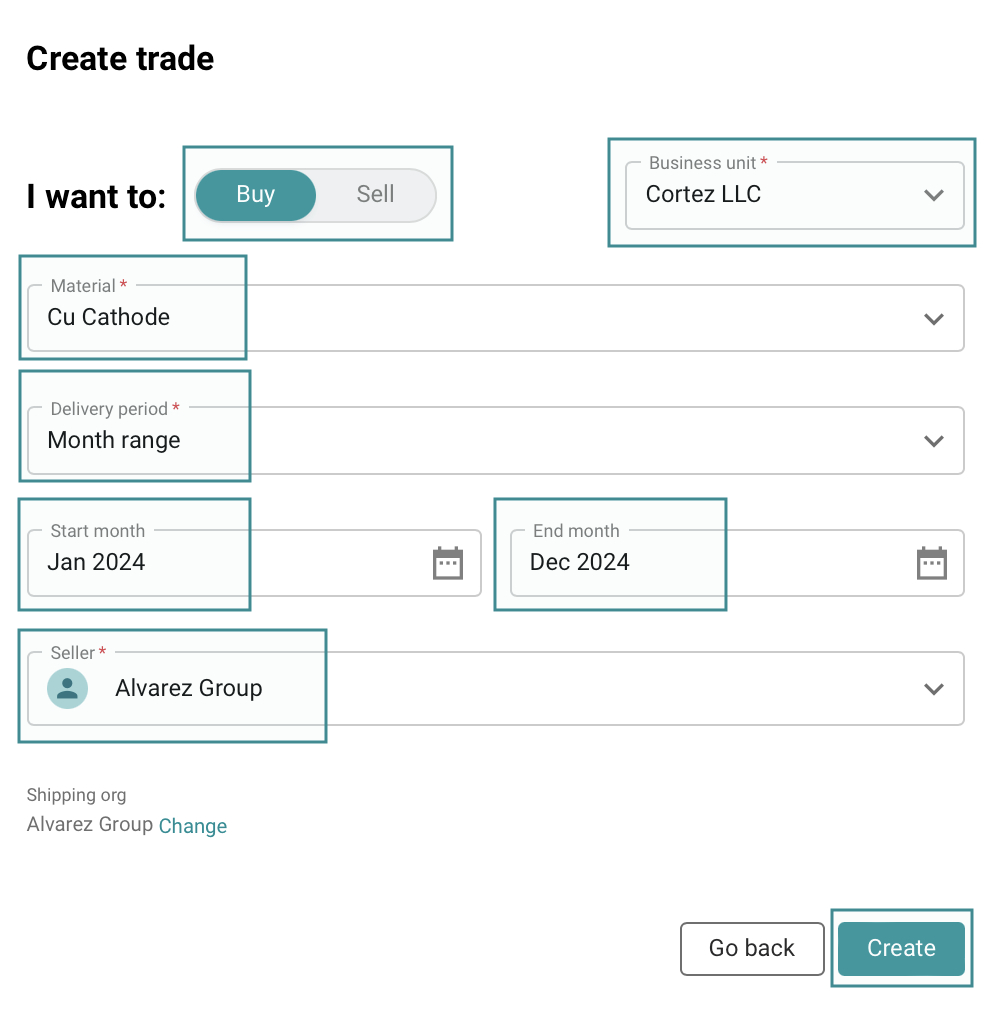Open the Delivery period dropdown chevron
This screenshot has height=1009, width=1000.
(x=934, y=441)
